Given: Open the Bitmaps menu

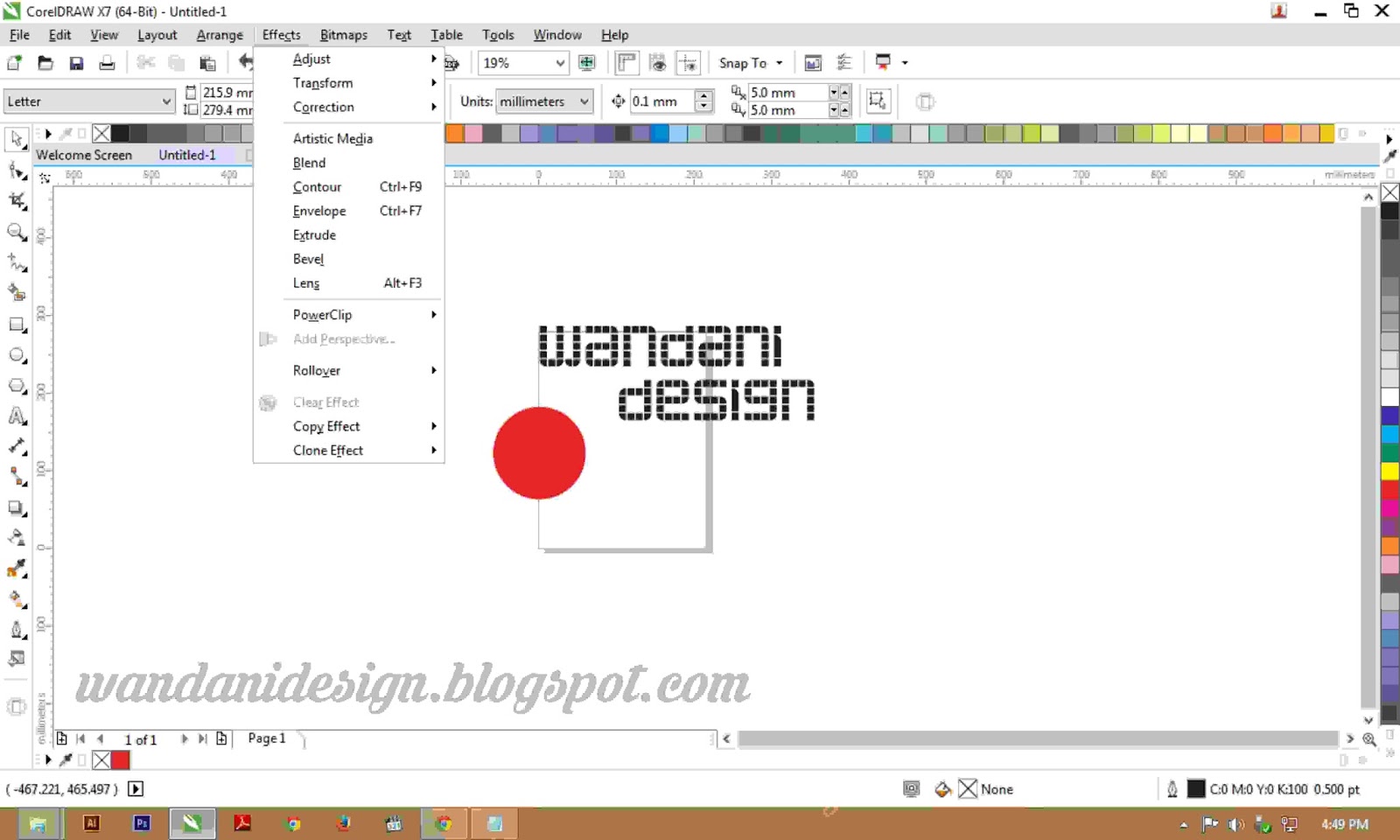Looking at the screenshot, I should tap(344, 35).
